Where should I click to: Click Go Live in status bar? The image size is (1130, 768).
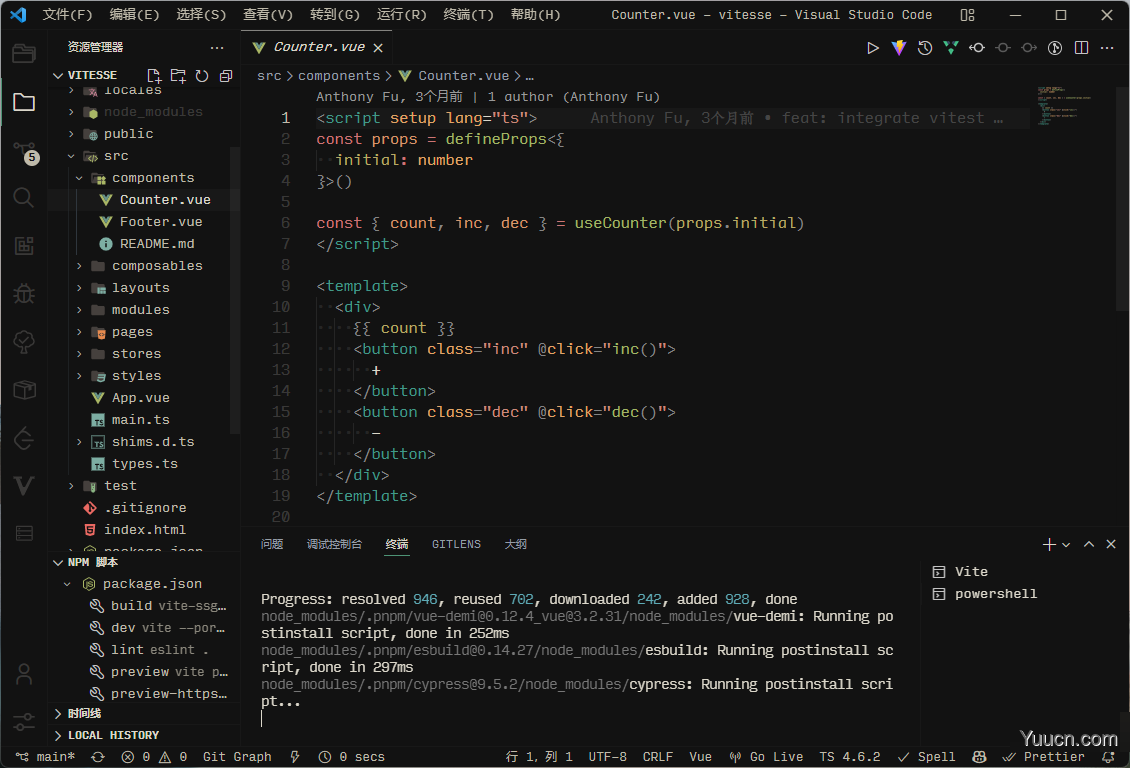click(x=766, y=757)
